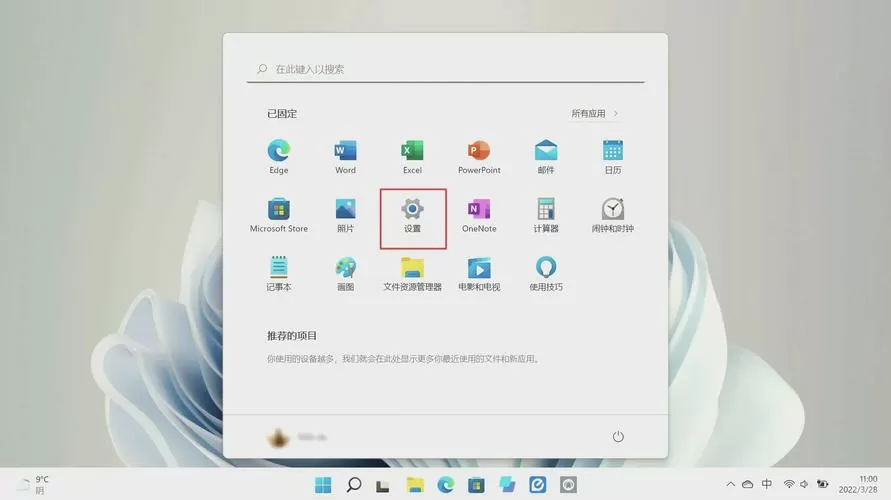The image size is (891, 500).
Task: Open the user account profile
Action: (x=297, y=437)
